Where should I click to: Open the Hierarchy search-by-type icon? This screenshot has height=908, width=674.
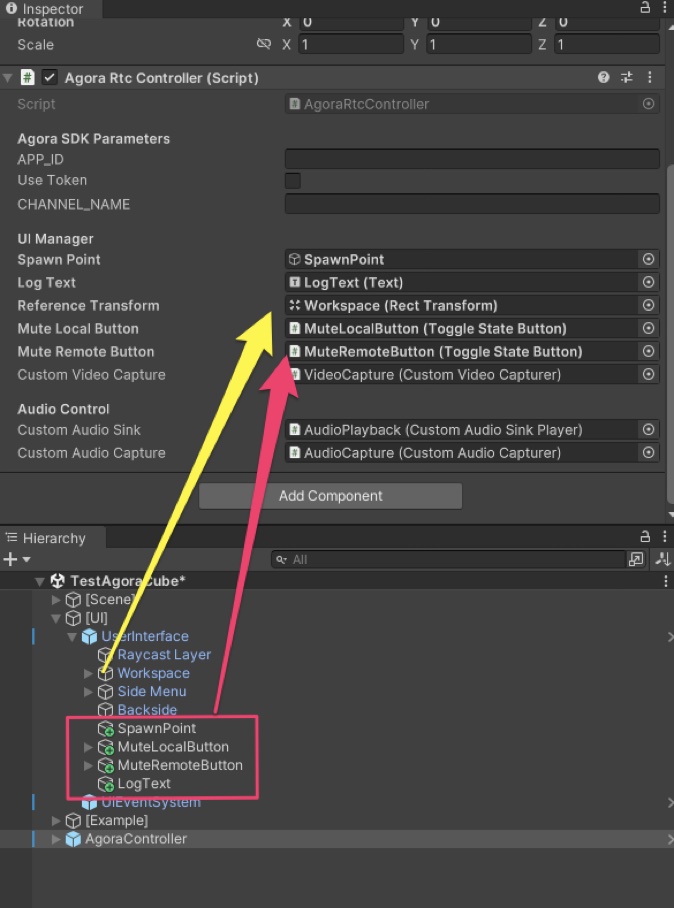(636, 559)
